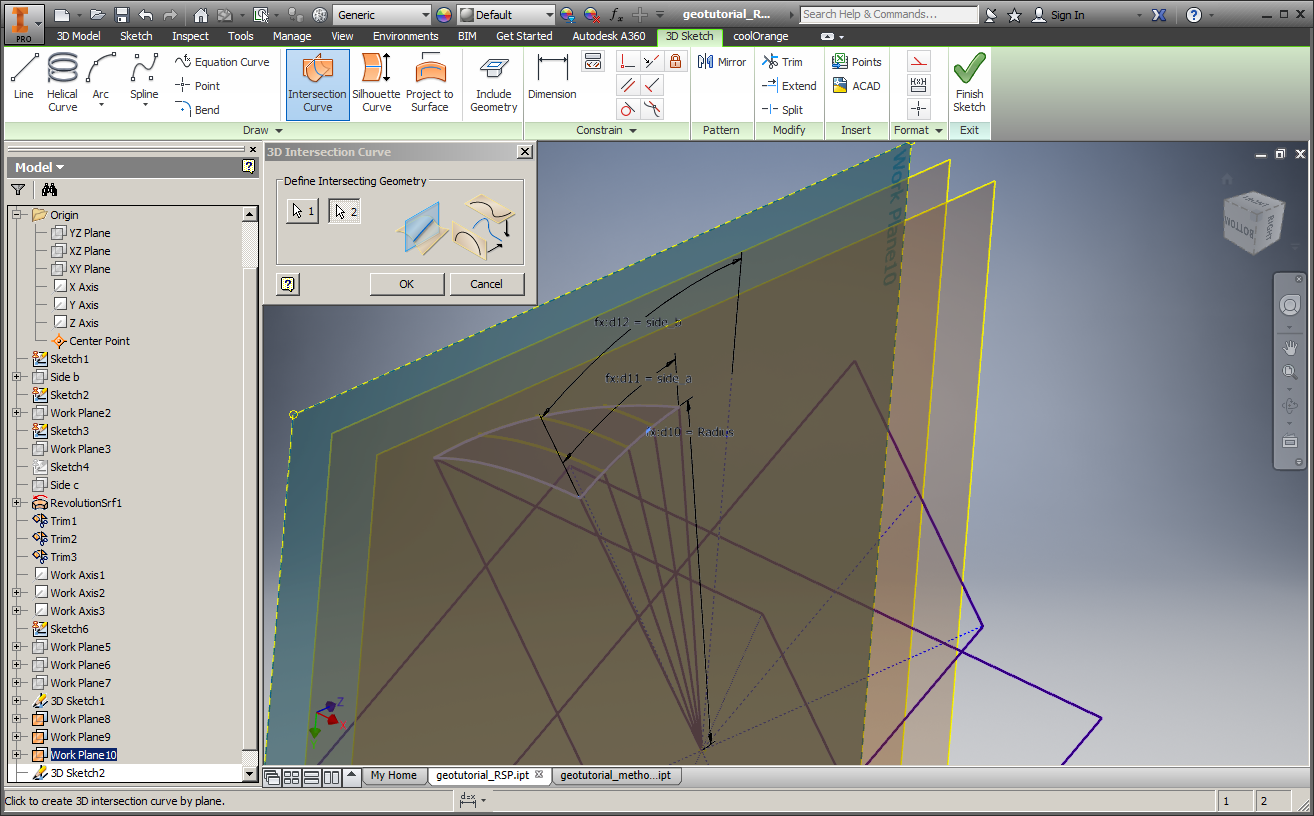
Task: Insert ACAD file
Action: (857, 86)
